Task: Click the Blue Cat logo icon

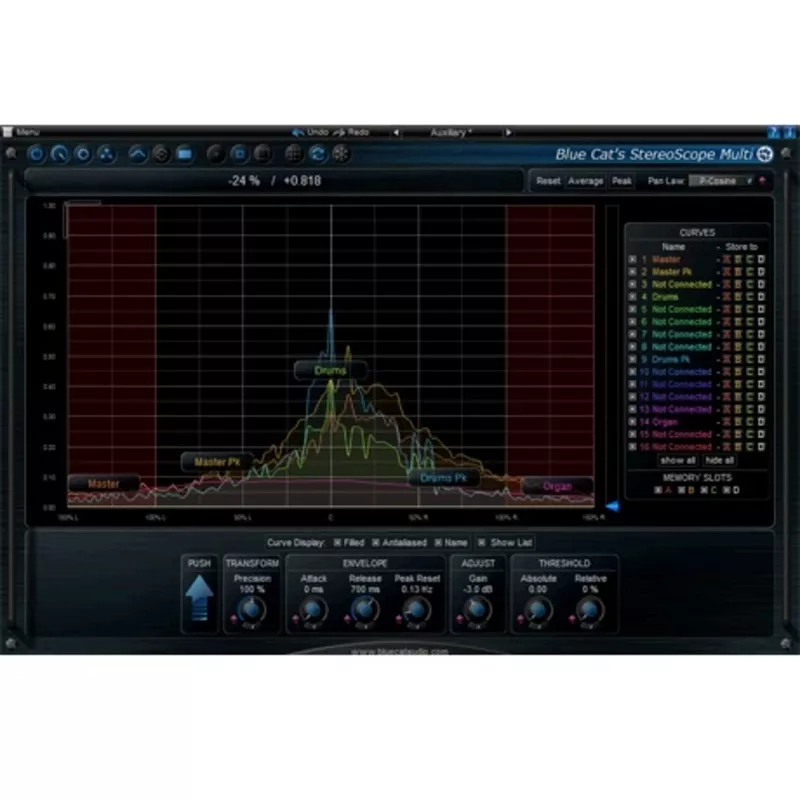Action: point(764,154)
